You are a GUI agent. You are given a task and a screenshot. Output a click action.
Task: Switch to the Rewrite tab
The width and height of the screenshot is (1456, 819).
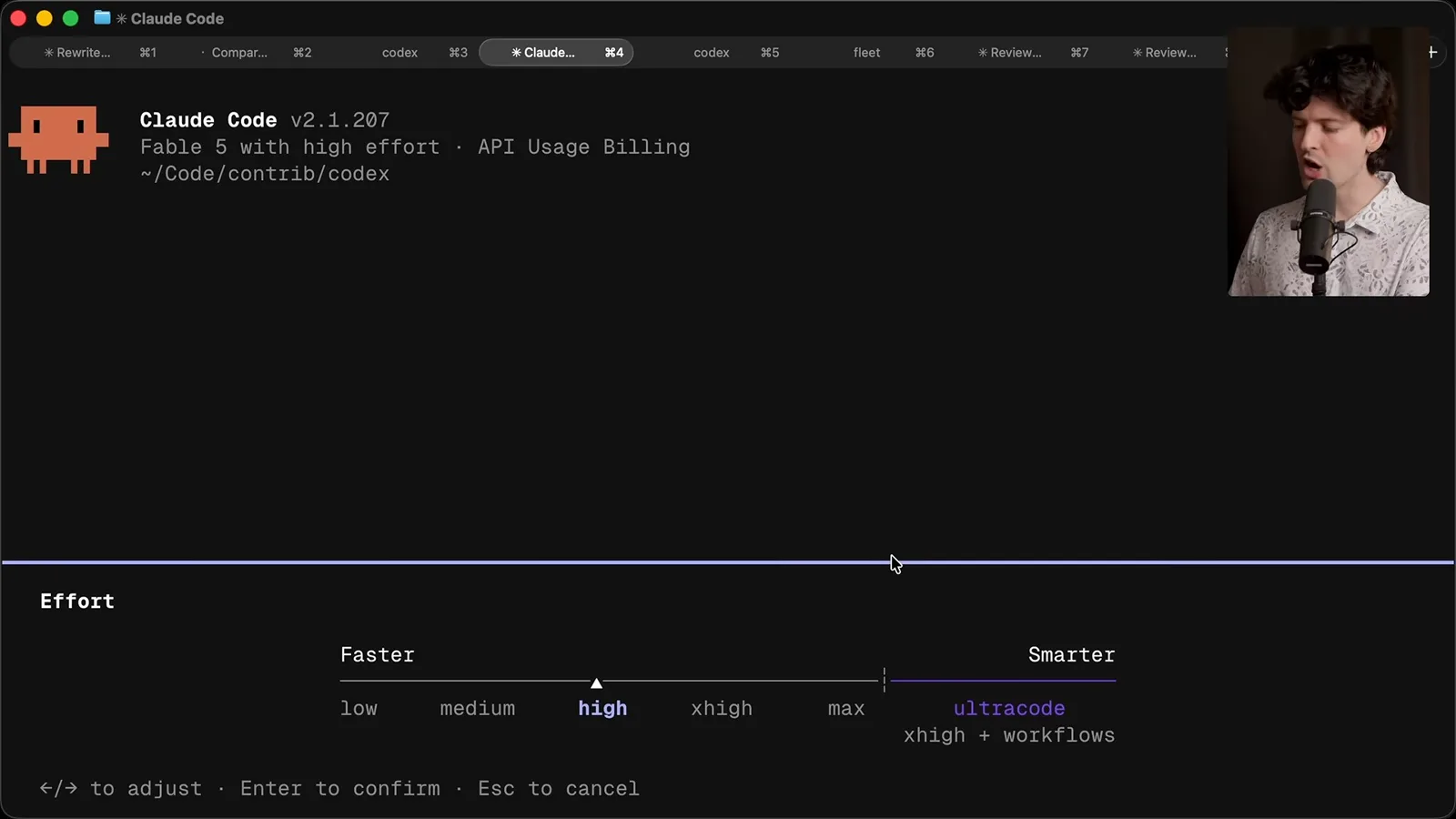tap(100, 53)
